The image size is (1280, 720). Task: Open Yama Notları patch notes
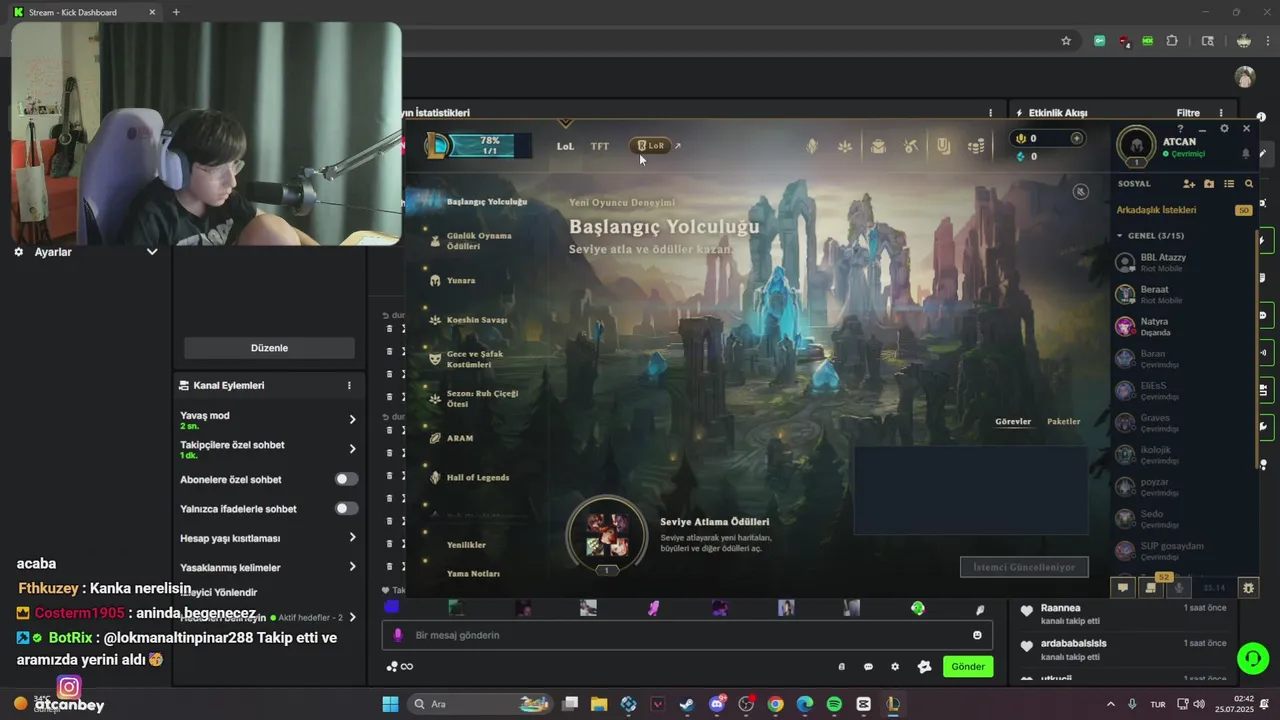pyautogui.click(x=473, y=574)
